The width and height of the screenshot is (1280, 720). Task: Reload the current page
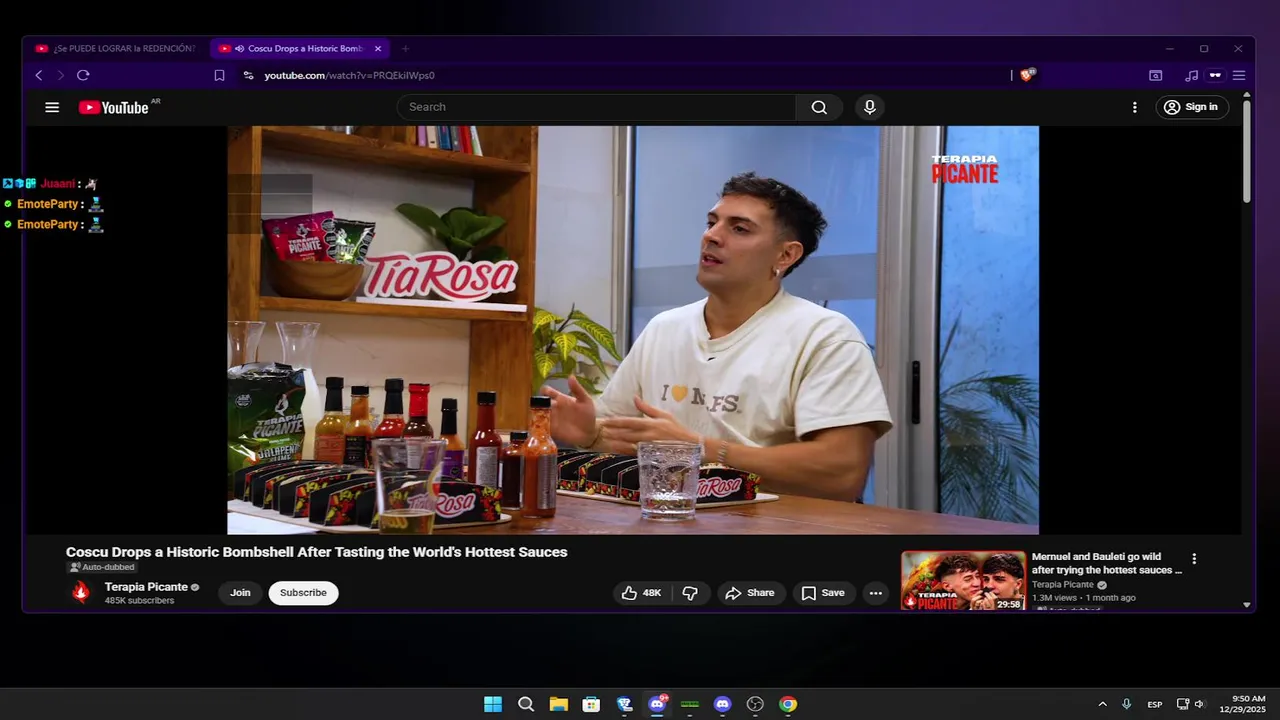83,75
